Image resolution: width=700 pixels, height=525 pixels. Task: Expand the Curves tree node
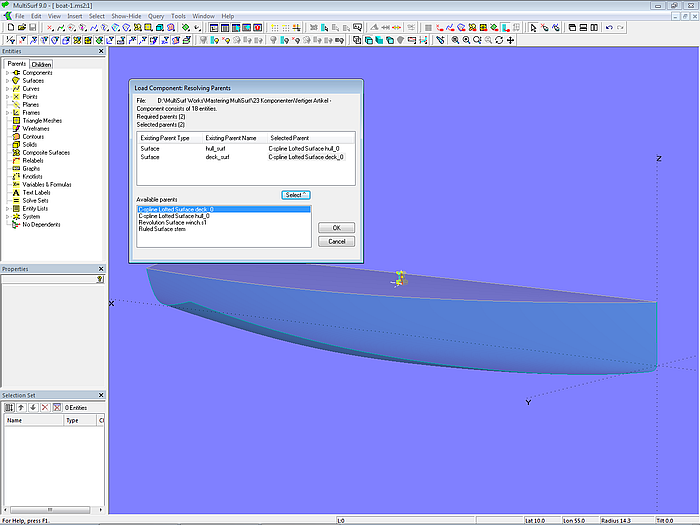7,89
